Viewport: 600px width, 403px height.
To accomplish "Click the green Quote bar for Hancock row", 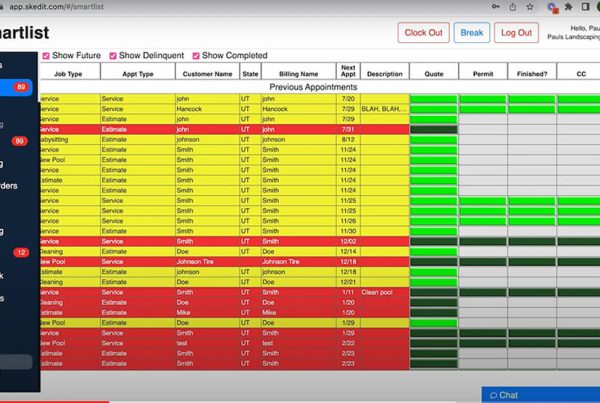I will tap(434, 108).
